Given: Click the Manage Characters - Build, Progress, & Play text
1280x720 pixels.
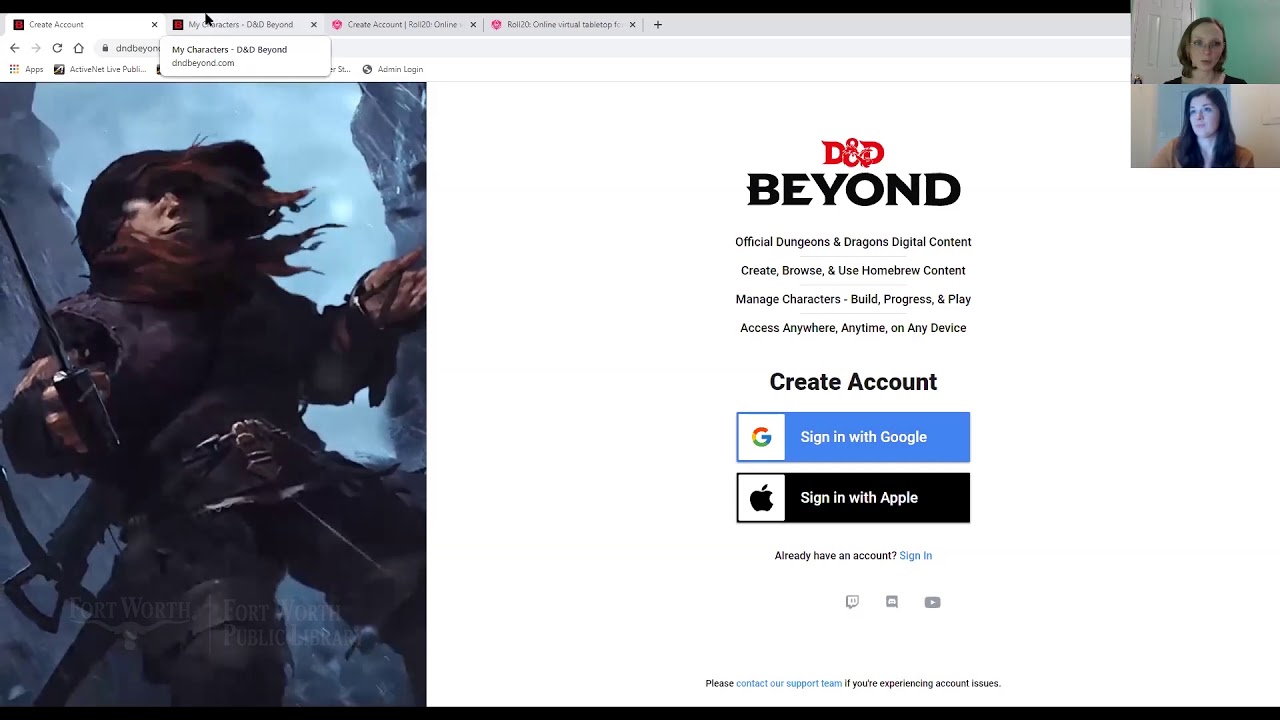Looking at the screenshot, I should [853, 299].
